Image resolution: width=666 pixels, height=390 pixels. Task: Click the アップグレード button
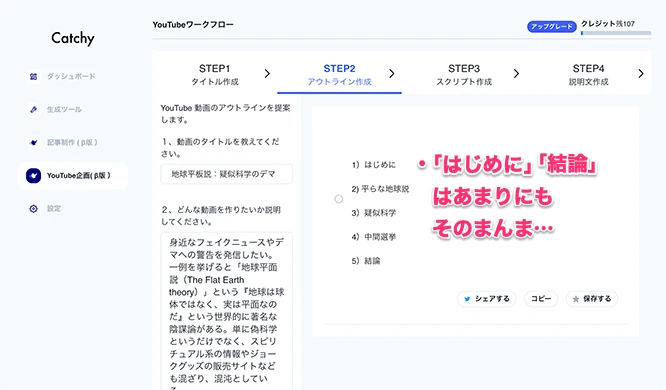tap(552, 26)
